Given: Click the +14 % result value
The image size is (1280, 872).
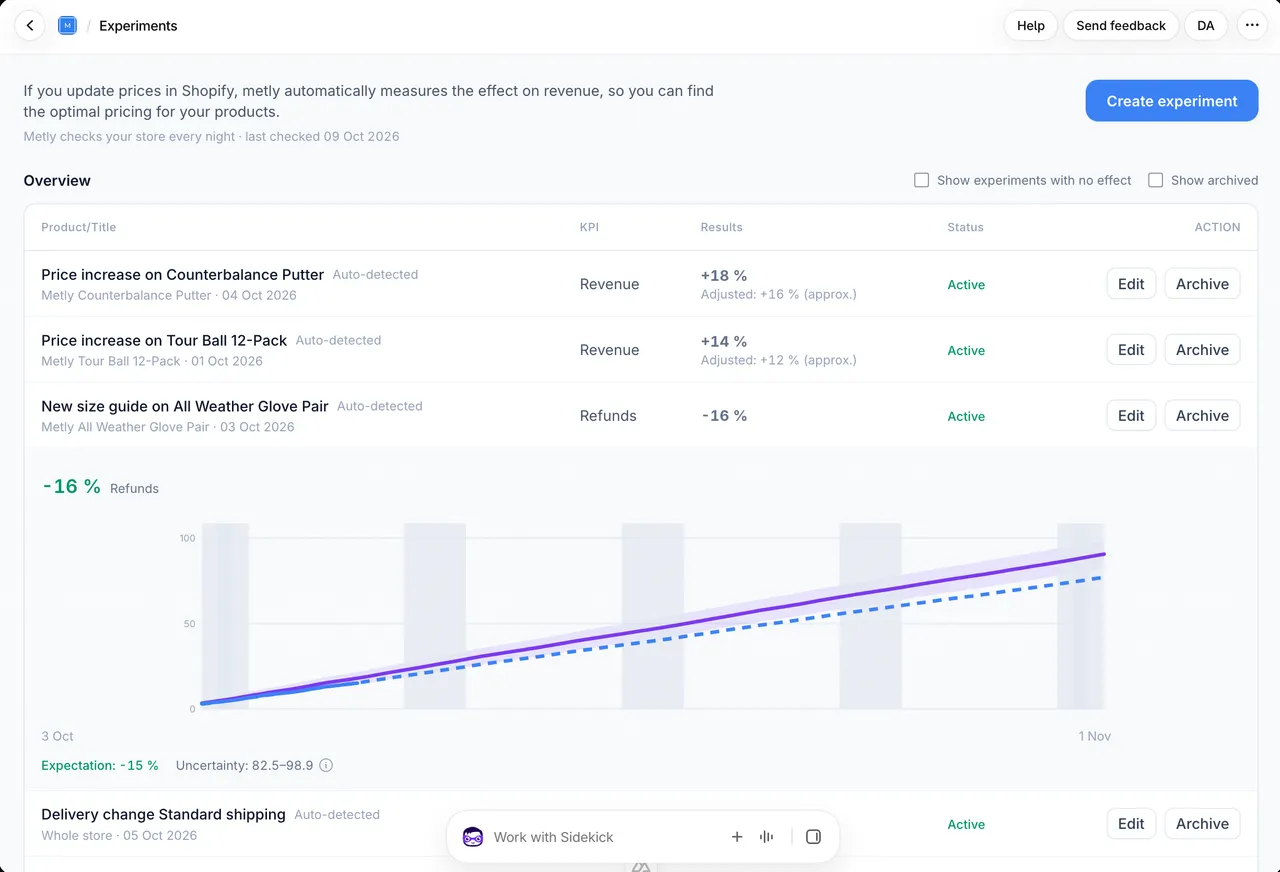Looking at the screenshot, I should click(x=724, y=341).
